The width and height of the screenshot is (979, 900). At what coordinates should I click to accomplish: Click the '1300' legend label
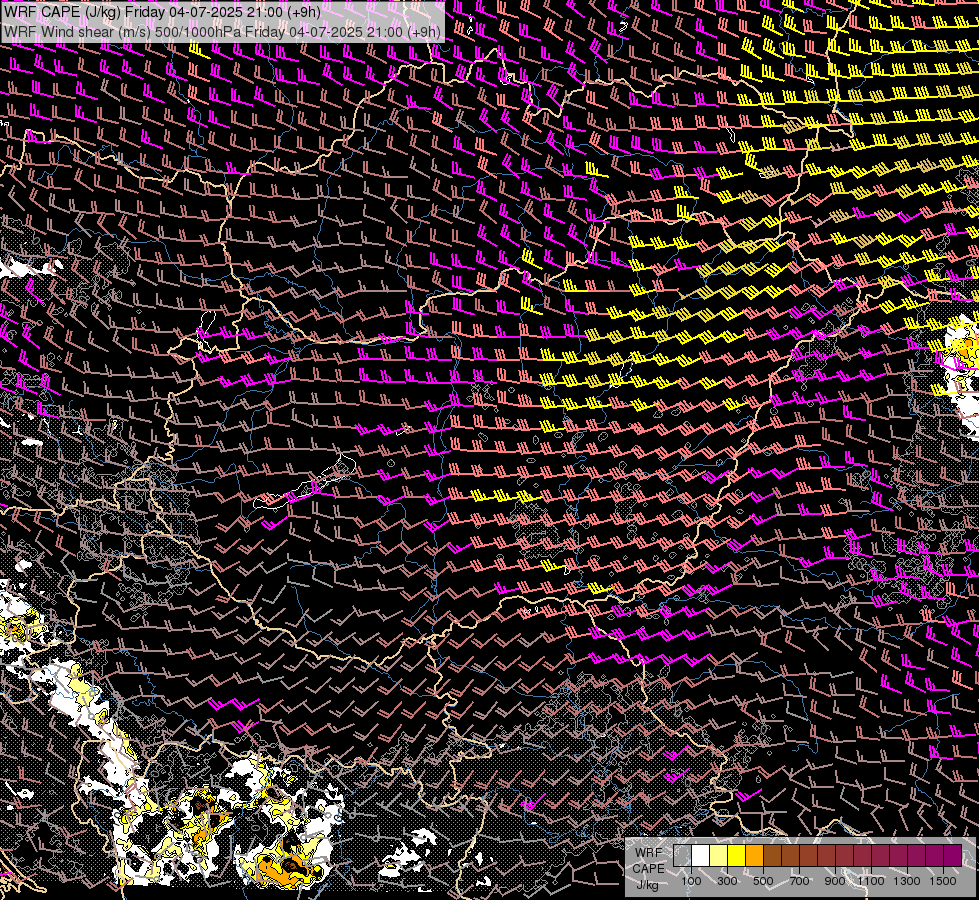coord(907,881)
